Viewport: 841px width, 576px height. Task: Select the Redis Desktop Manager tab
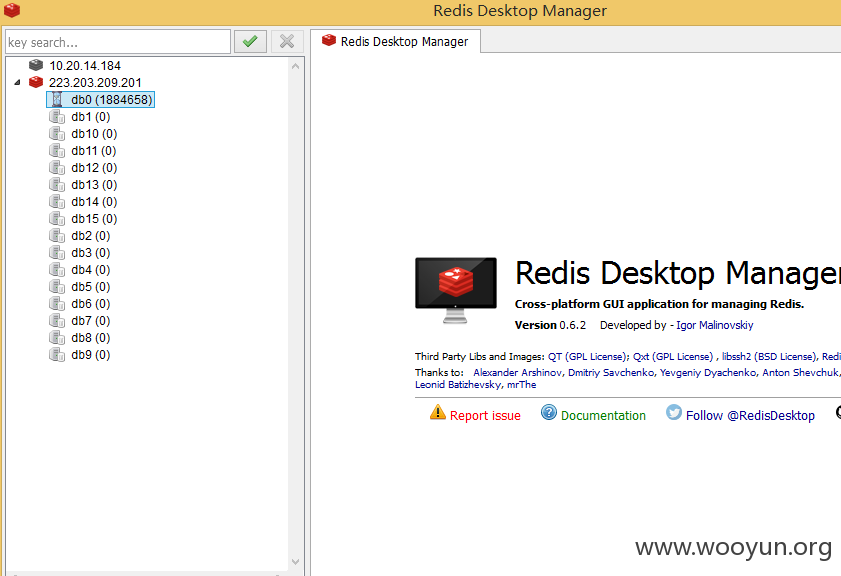tap(395, 41)
